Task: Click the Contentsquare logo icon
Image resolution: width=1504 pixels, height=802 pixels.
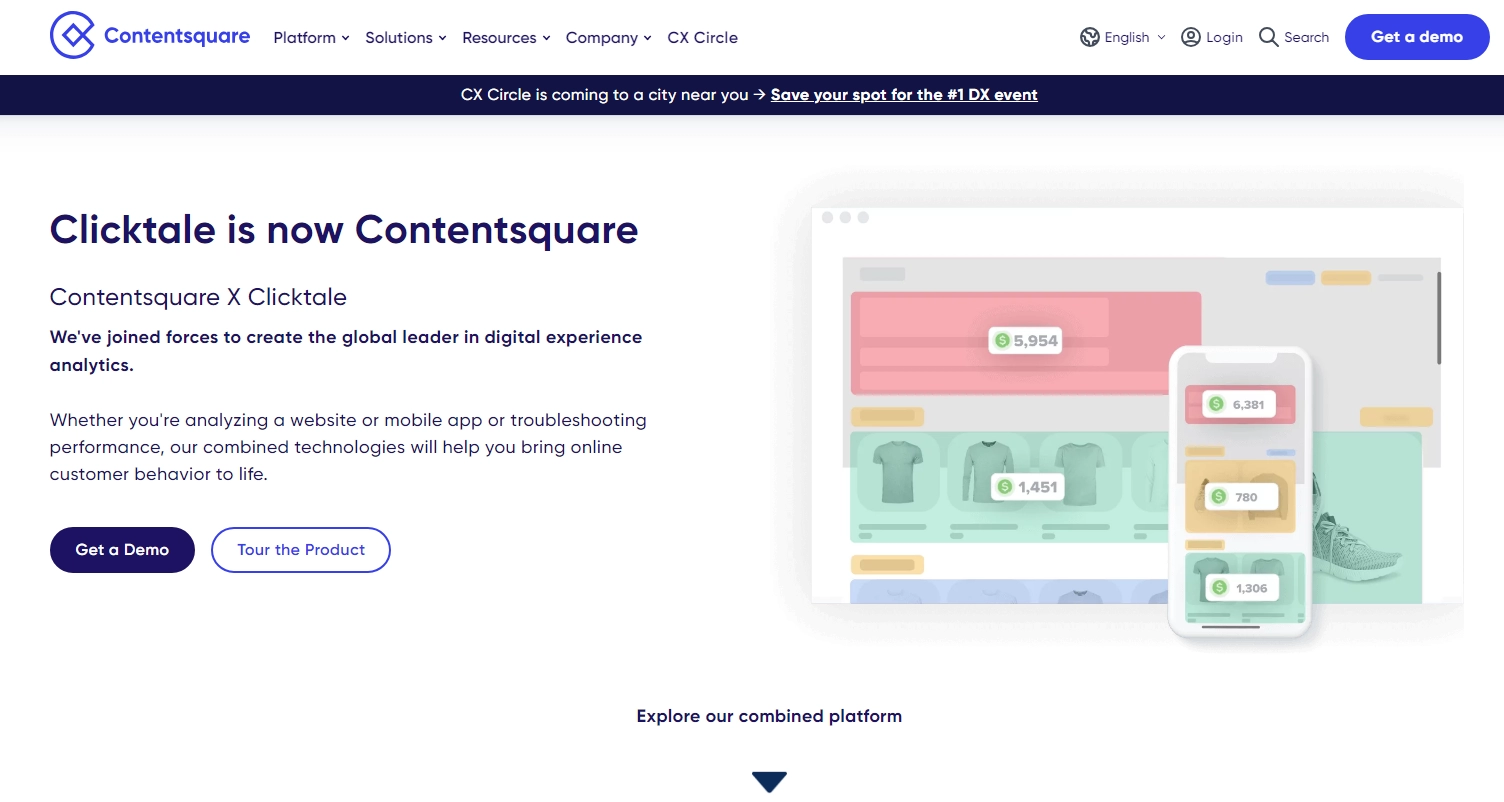Action: point(72,36)
